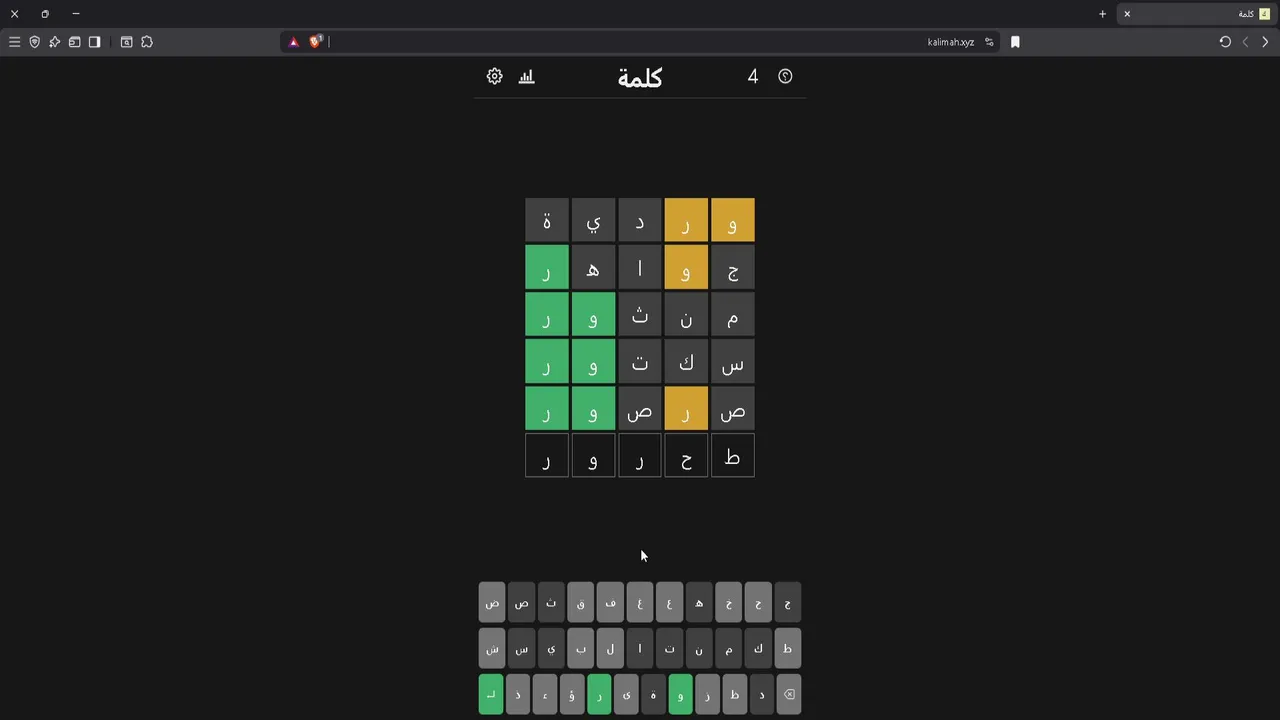
Task: Tap the ق key on the keyboard
Action: tap(581, 602)
